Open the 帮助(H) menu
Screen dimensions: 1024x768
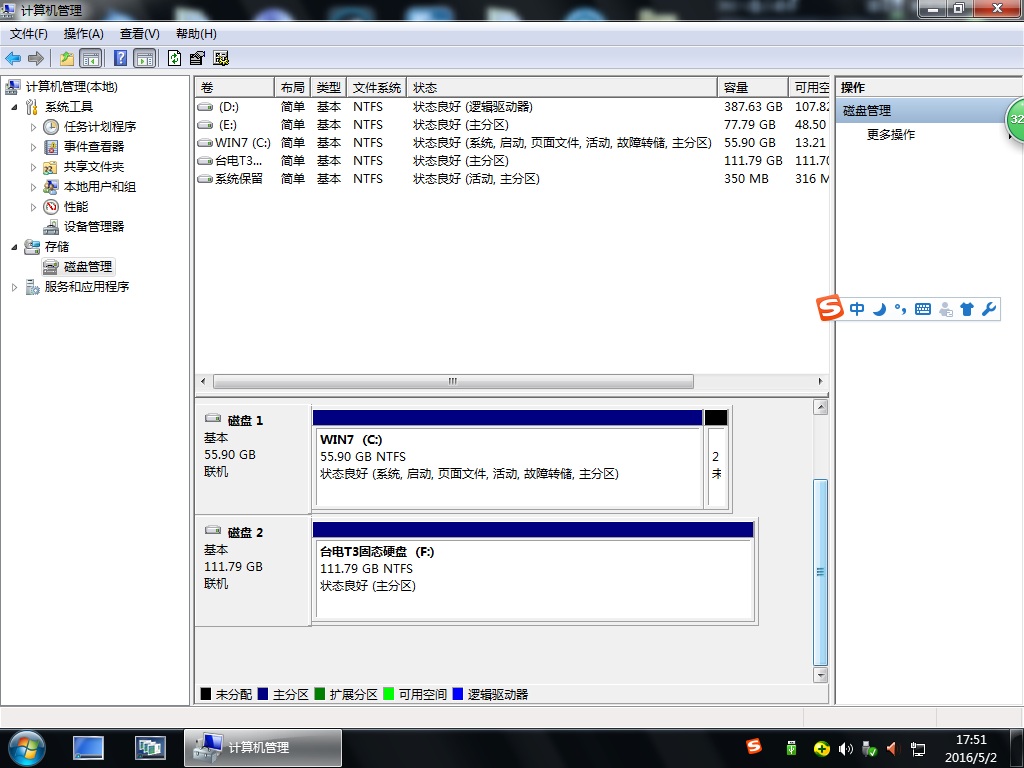[196, 34]
